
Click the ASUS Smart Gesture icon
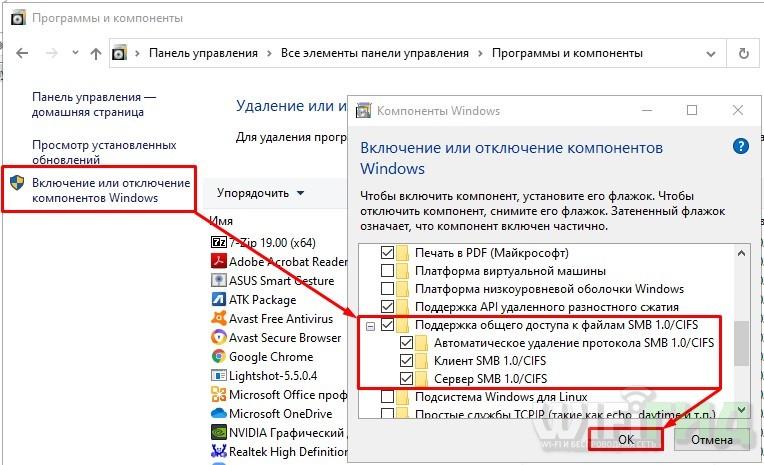[x=219, y=280]
